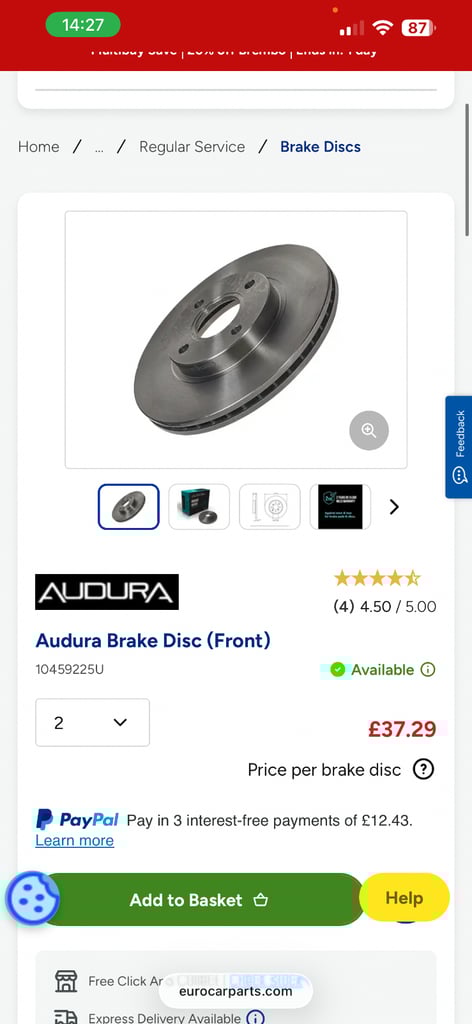Click the star rating icons

377,578
